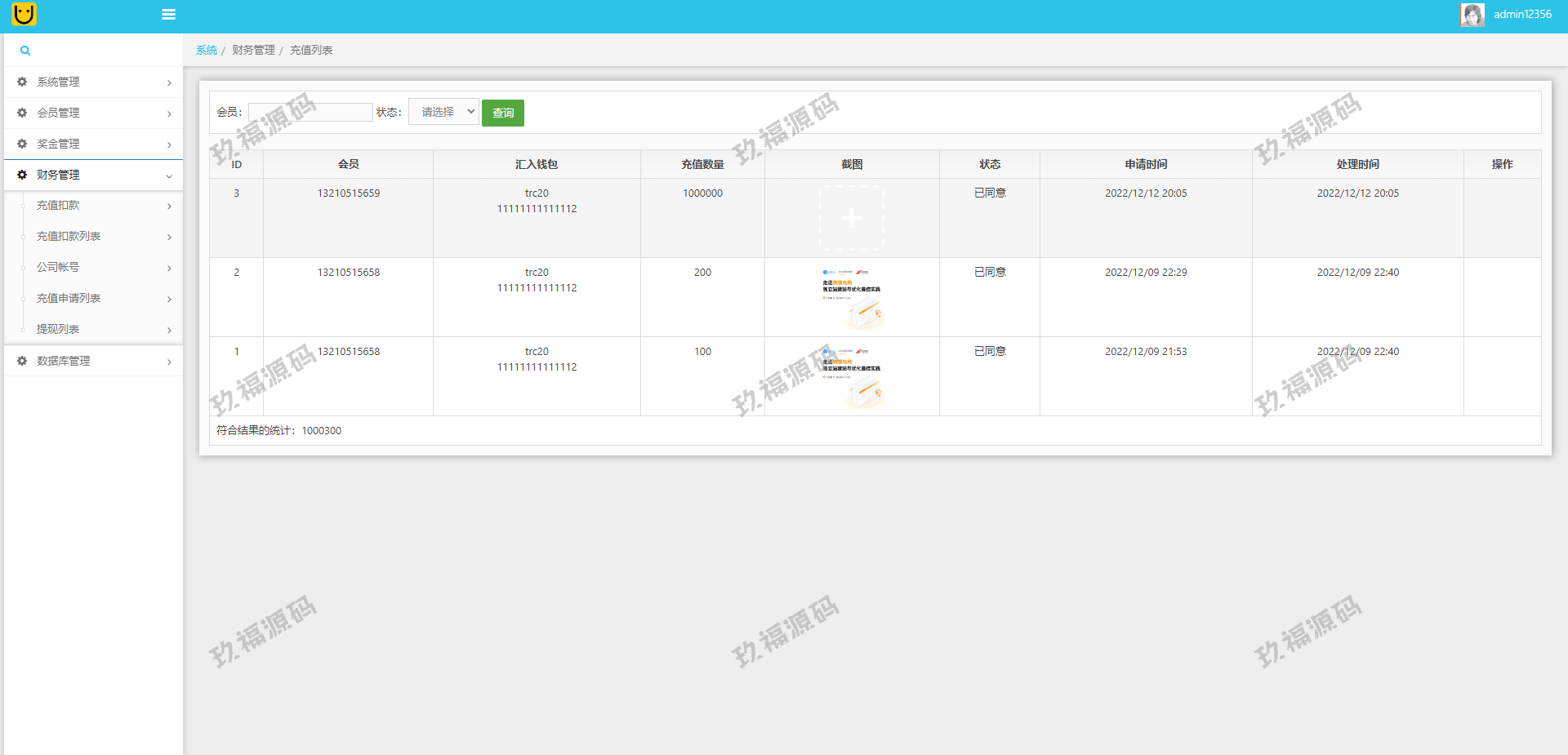Select 充值申请列表 in sidebar
This screenshot has height=755, width=1568.
pos(69,299)
